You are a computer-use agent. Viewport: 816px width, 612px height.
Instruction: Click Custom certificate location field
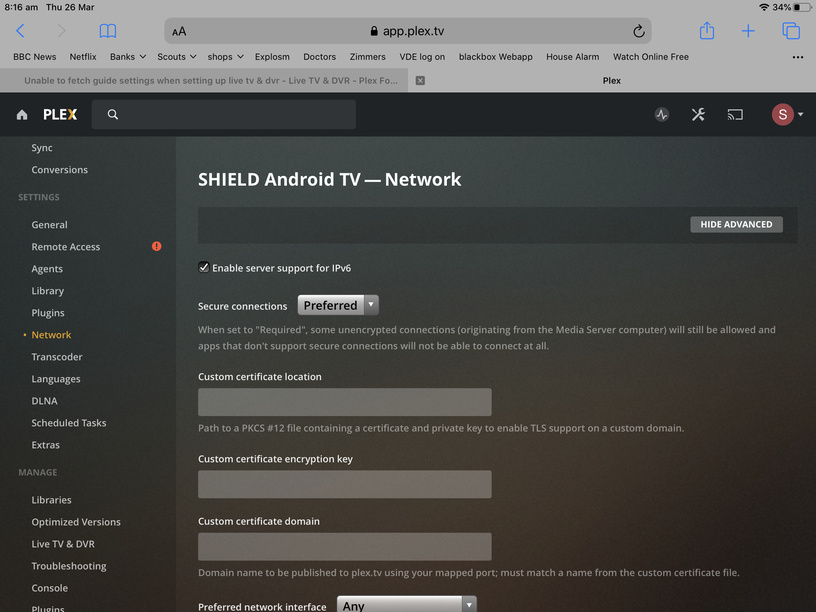[x=345, y=402]
